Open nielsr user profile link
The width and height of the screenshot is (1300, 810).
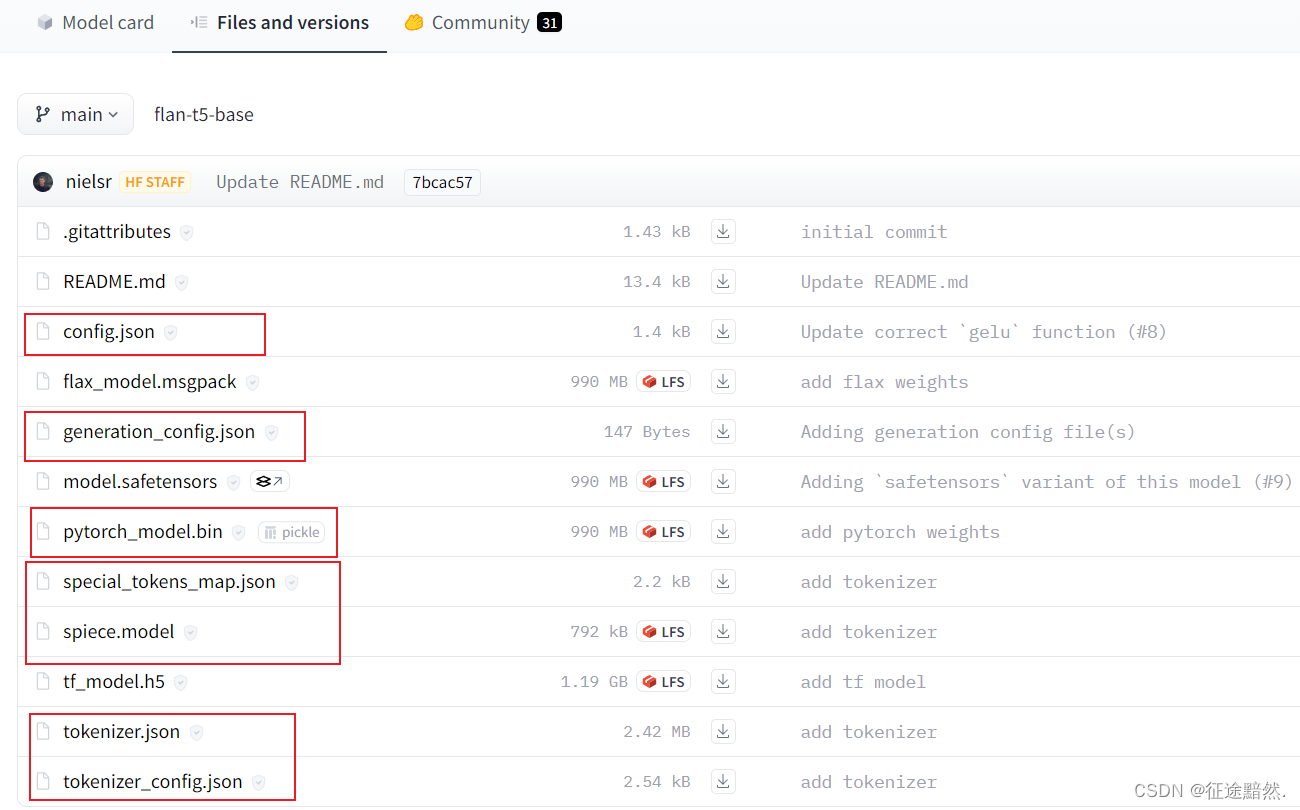[88, 182]
